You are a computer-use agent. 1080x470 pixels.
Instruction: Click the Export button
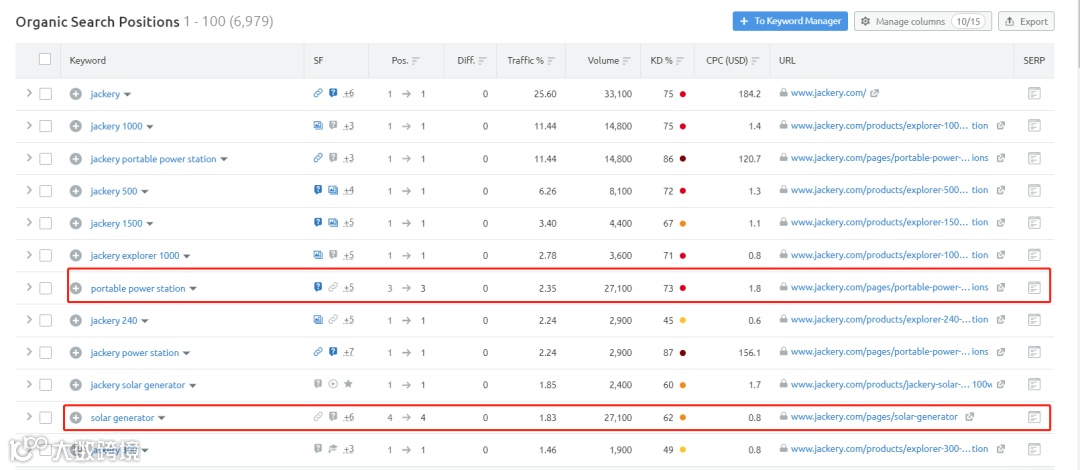click(1026, 21)
